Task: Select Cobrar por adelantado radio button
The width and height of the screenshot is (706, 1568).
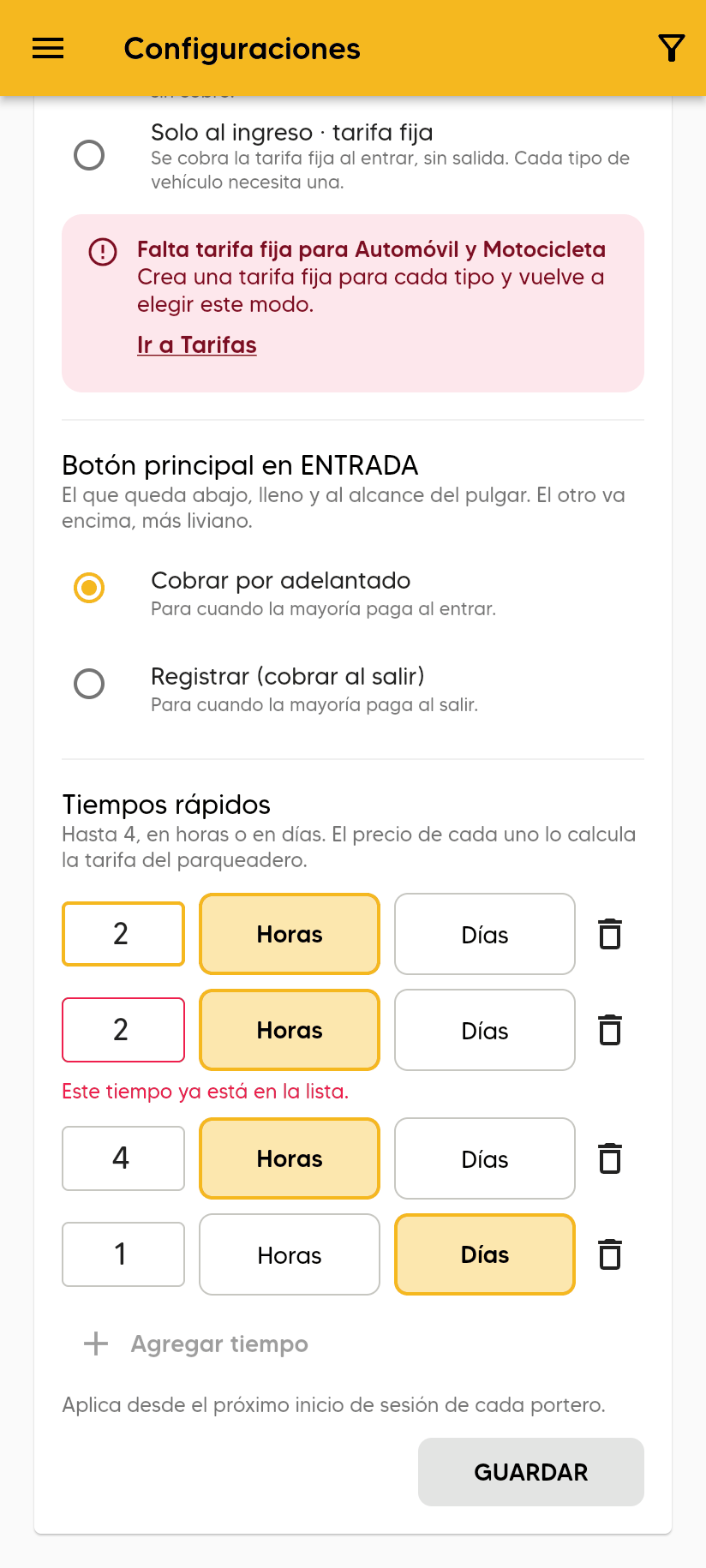Action: click(89, 588)
